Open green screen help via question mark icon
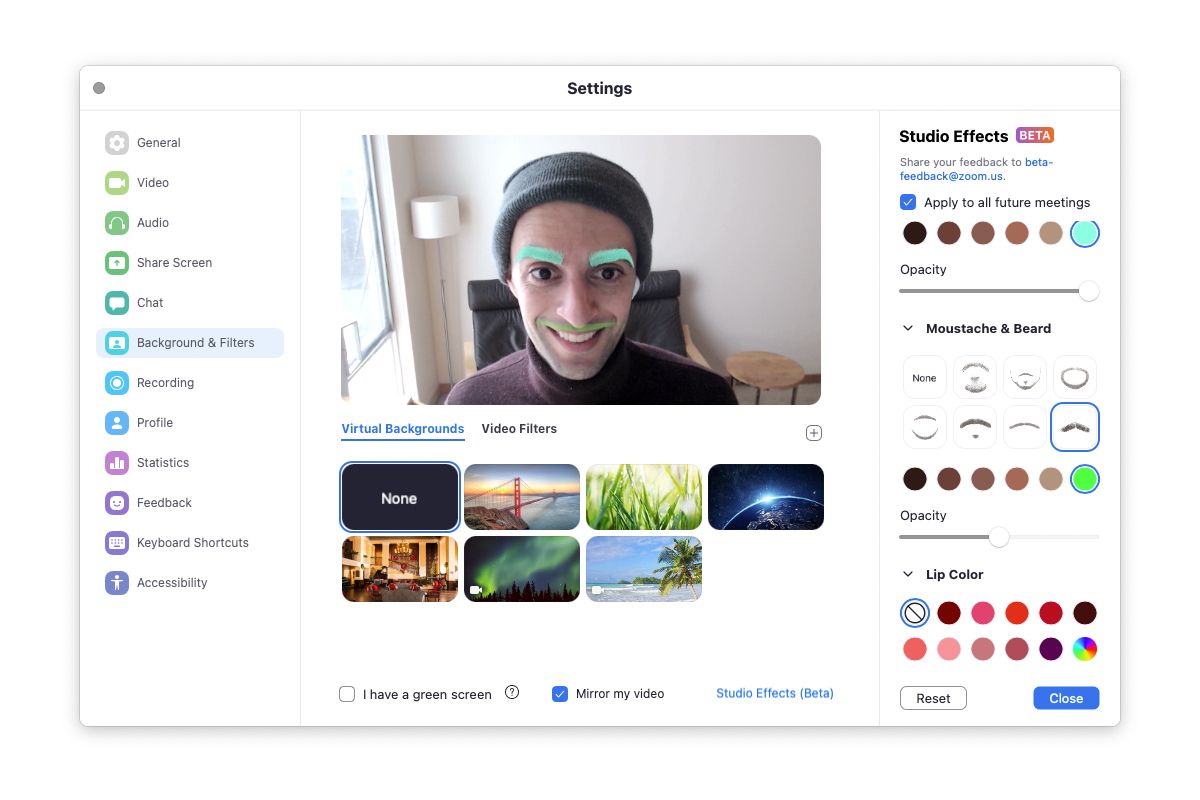 pos(511,692)
